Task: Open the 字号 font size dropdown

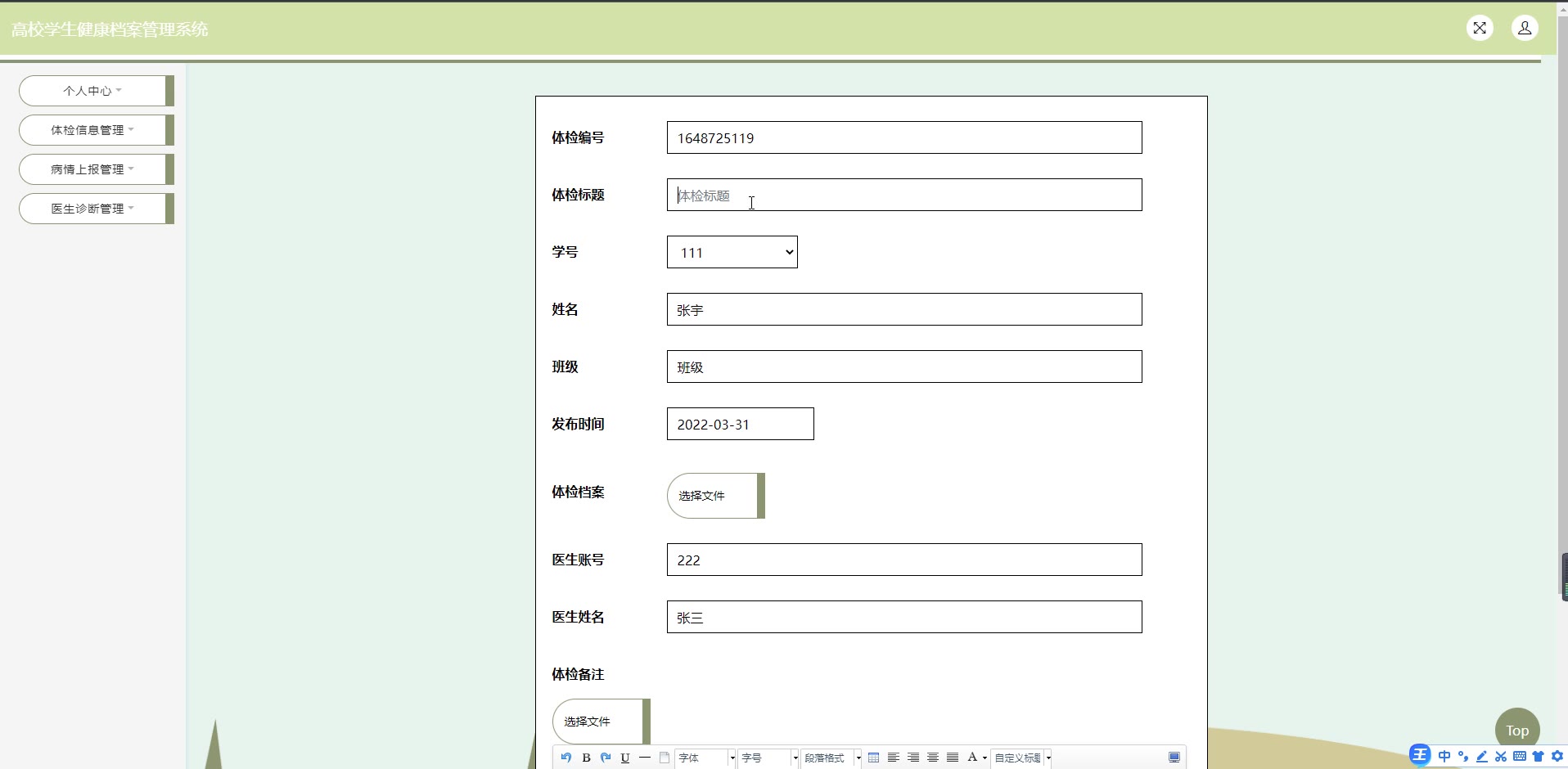Action: [768, 758]
